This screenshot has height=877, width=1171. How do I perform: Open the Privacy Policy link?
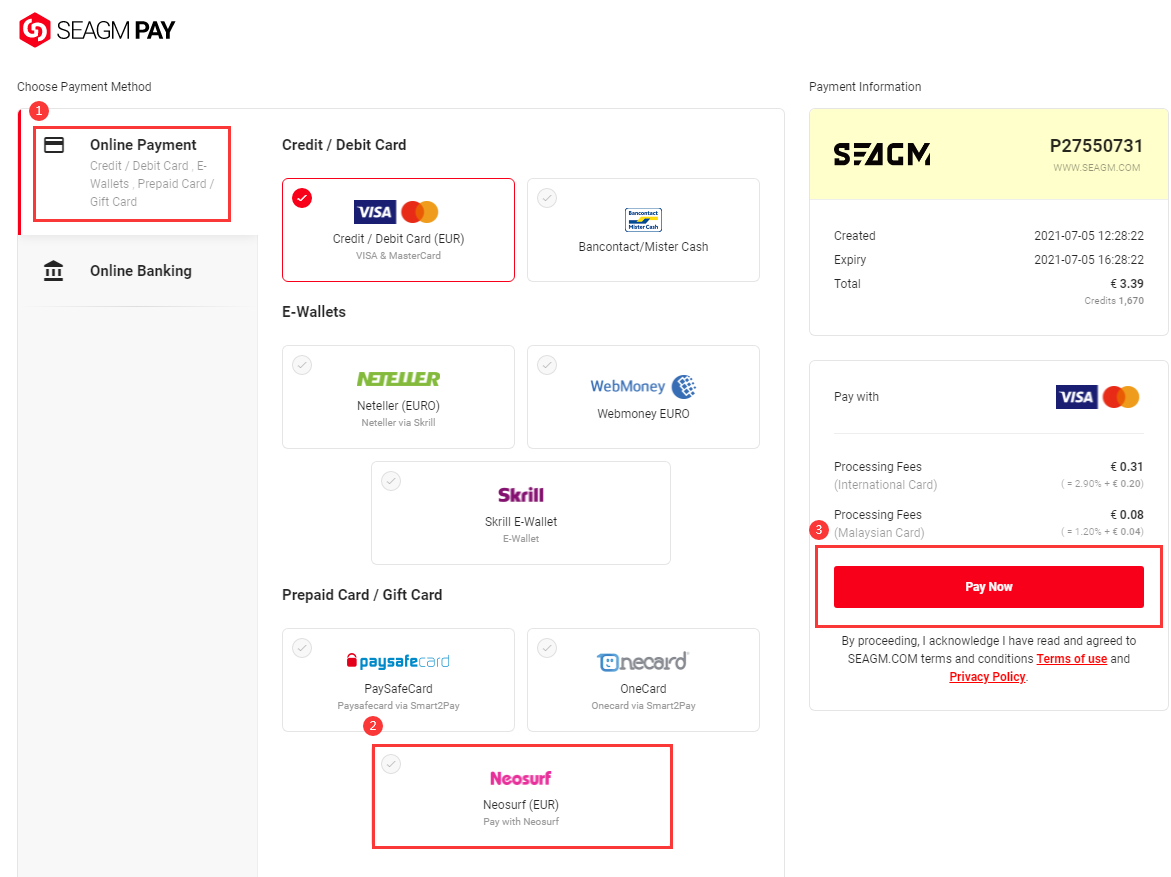pos(987,677)
